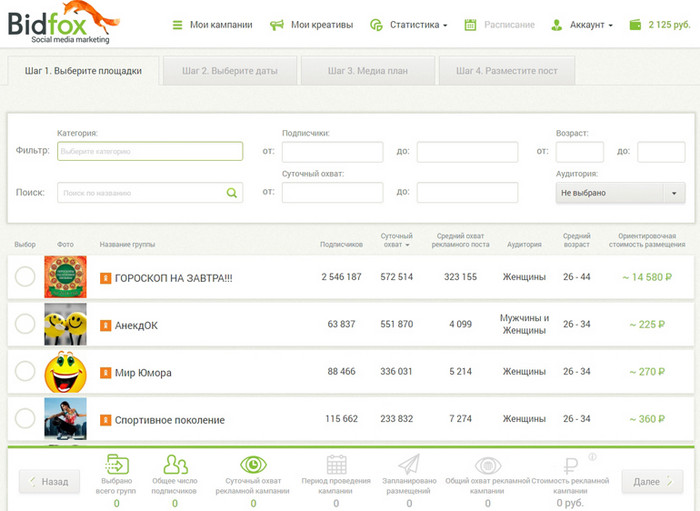Click the total subscribers people icon
Screen dimensions: 700x511
point(176,464)
